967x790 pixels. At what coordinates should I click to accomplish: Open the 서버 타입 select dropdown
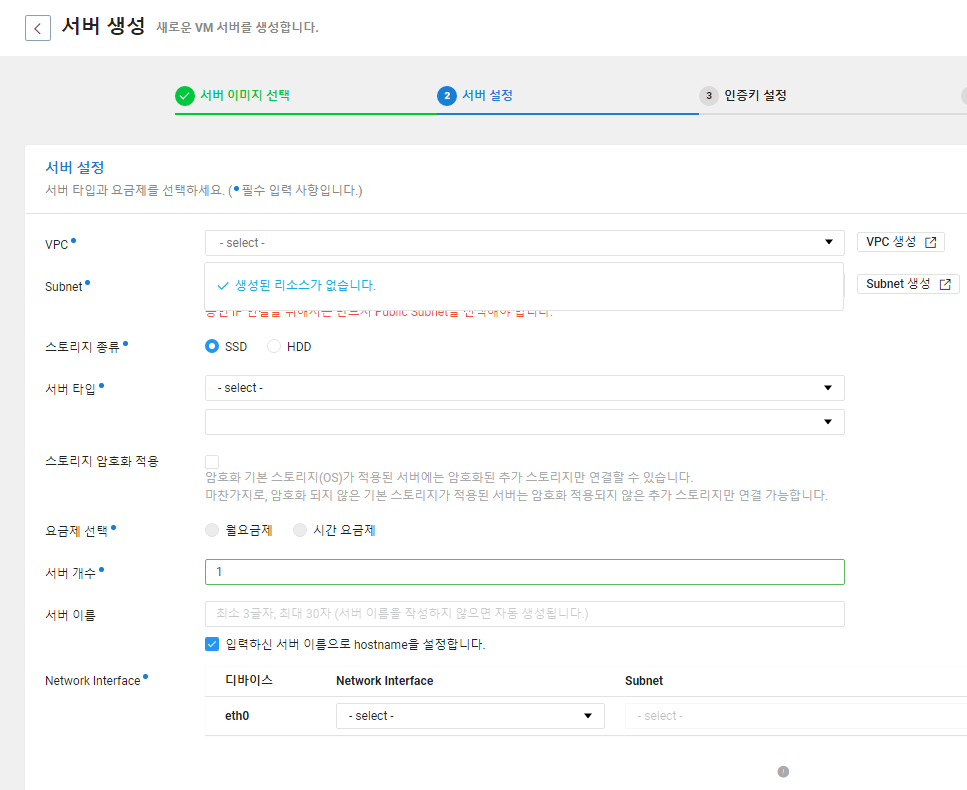(525, 388)
